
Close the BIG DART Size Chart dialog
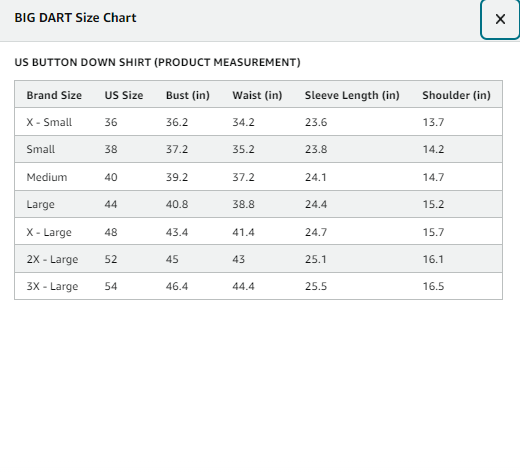coord(500,19)
